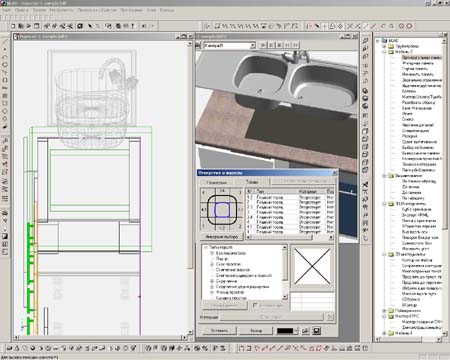
Task: Click the green printer-like icon in left toolbar
Action: tap(5, 213)
